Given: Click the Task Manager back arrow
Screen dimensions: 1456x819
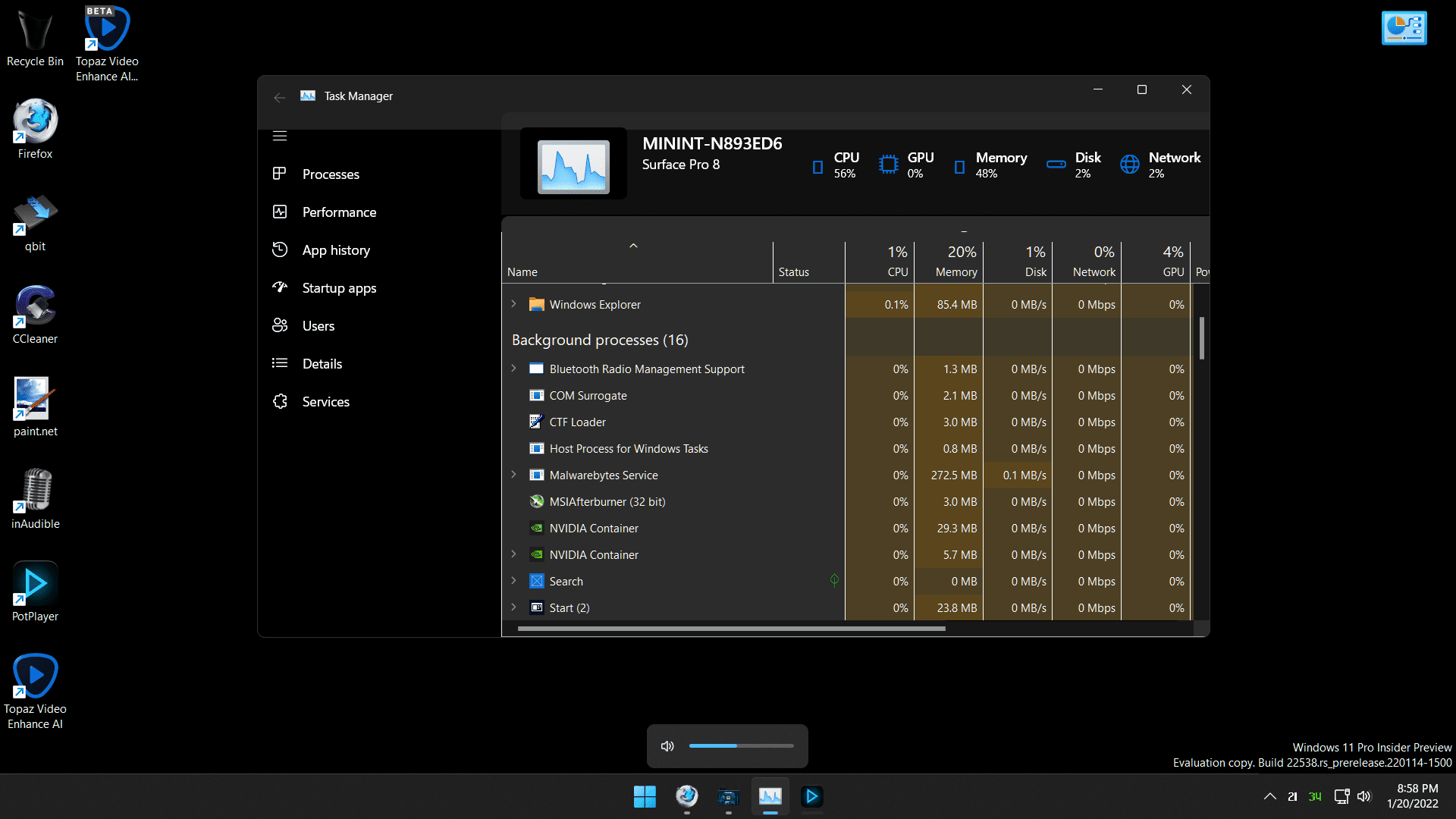Looking at the screenshot, I should (279, 97).
